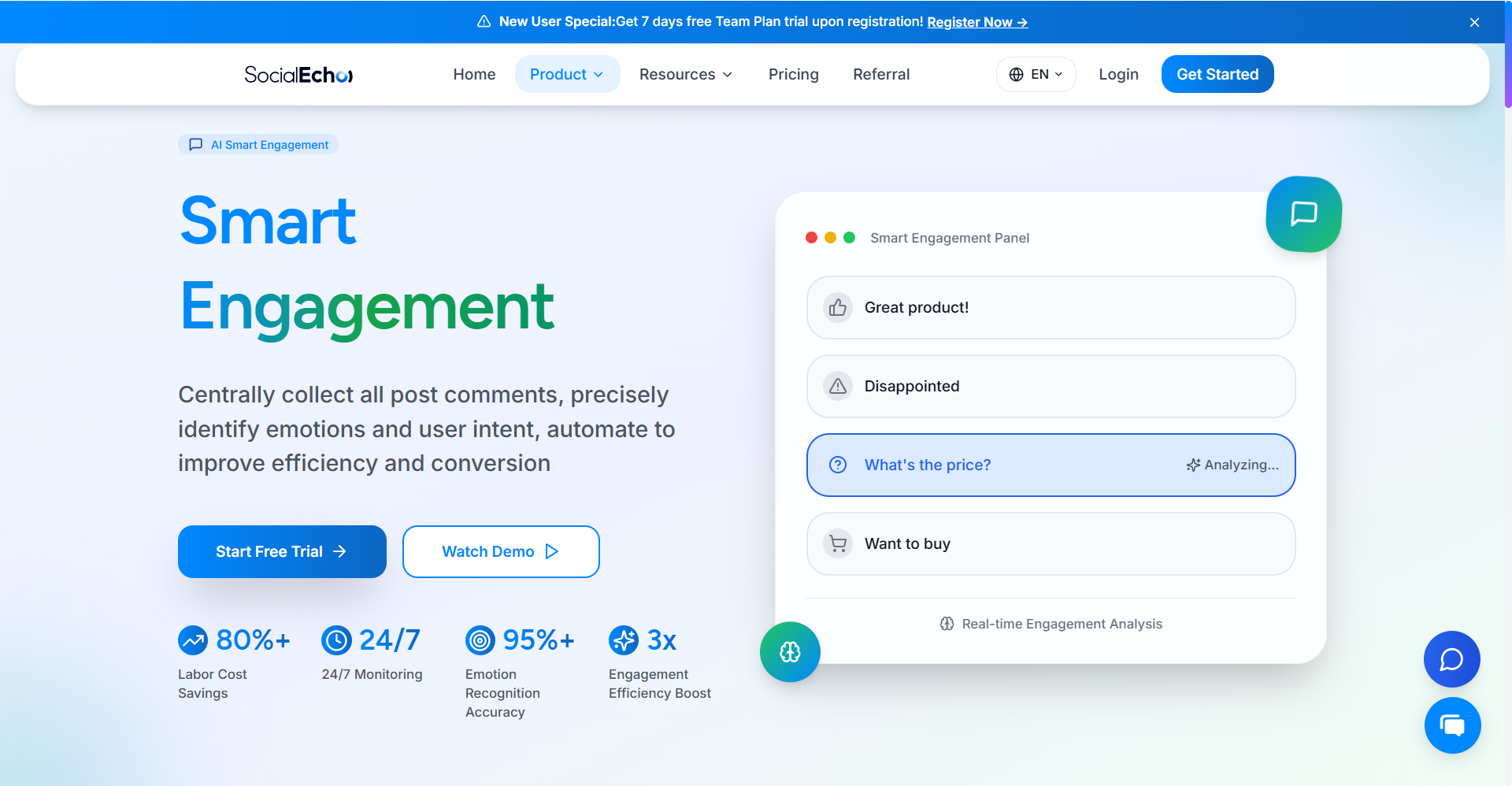Expand the Resources dropdown menu
Screen dimensions: 1512x786
[x=686, y=74]
